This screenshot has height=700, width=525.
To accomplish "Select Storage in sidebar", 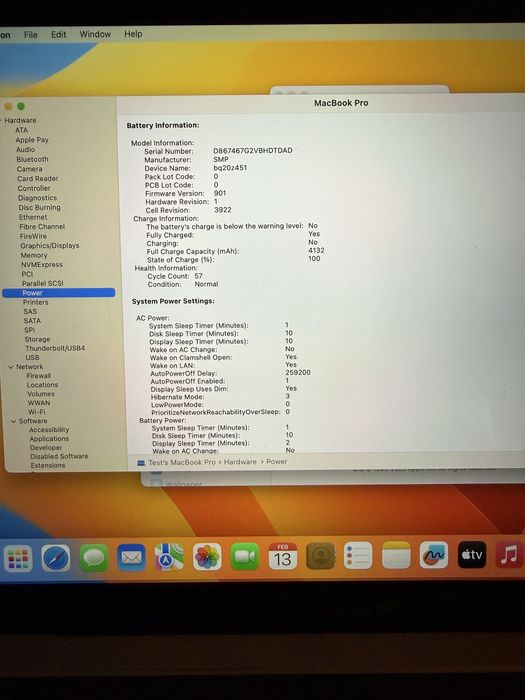I will pos(38,339).
